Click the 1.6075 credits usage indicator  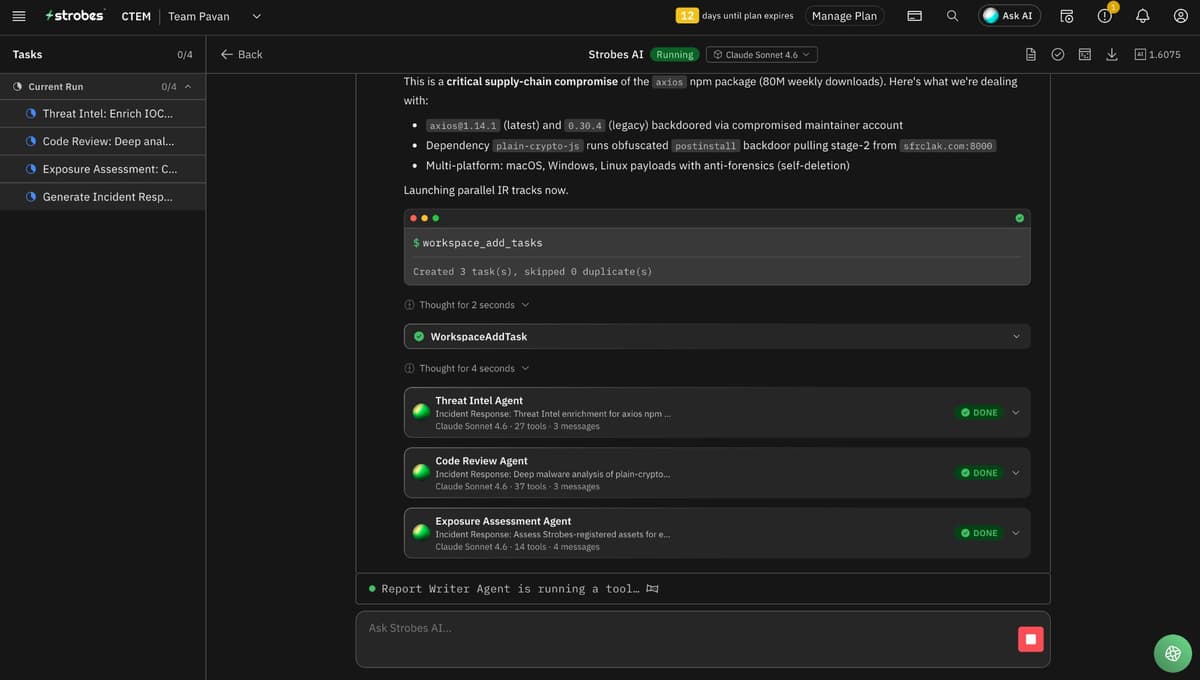click(1157, 54)
